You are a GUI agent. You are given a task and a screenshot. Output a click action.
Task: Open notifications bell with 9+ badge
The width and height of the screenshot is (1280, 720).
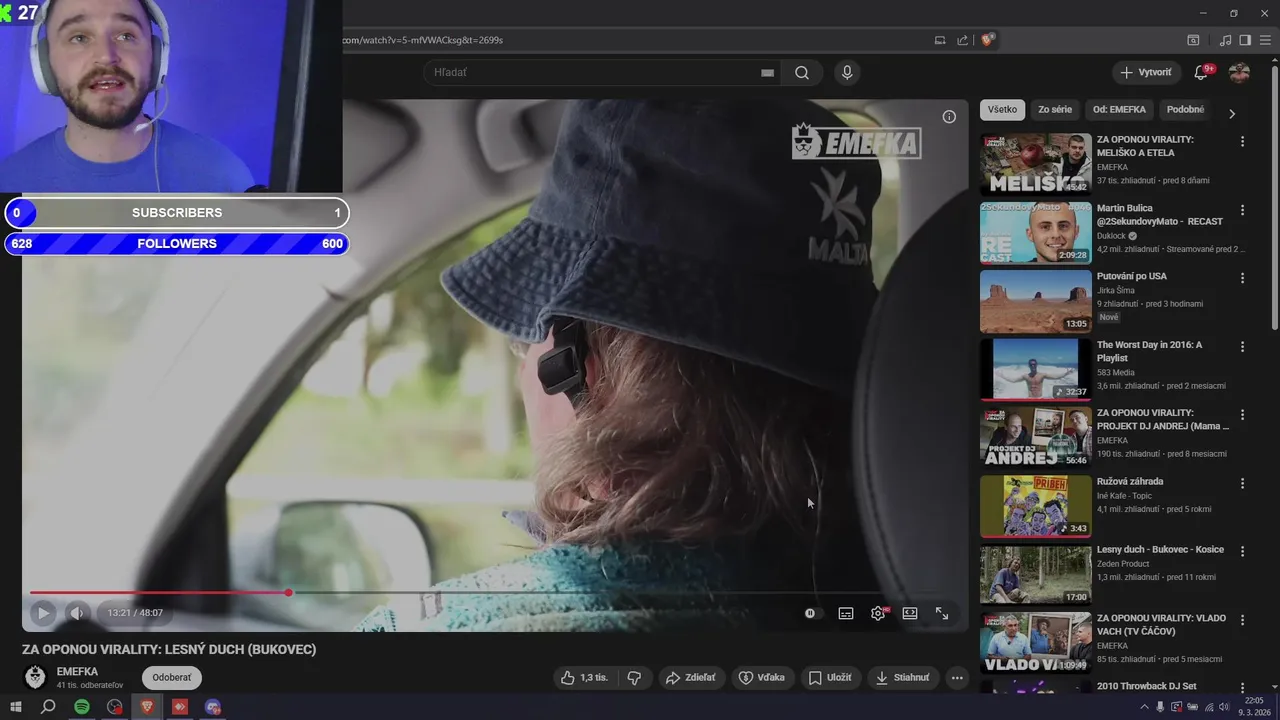click(1202, 72)
